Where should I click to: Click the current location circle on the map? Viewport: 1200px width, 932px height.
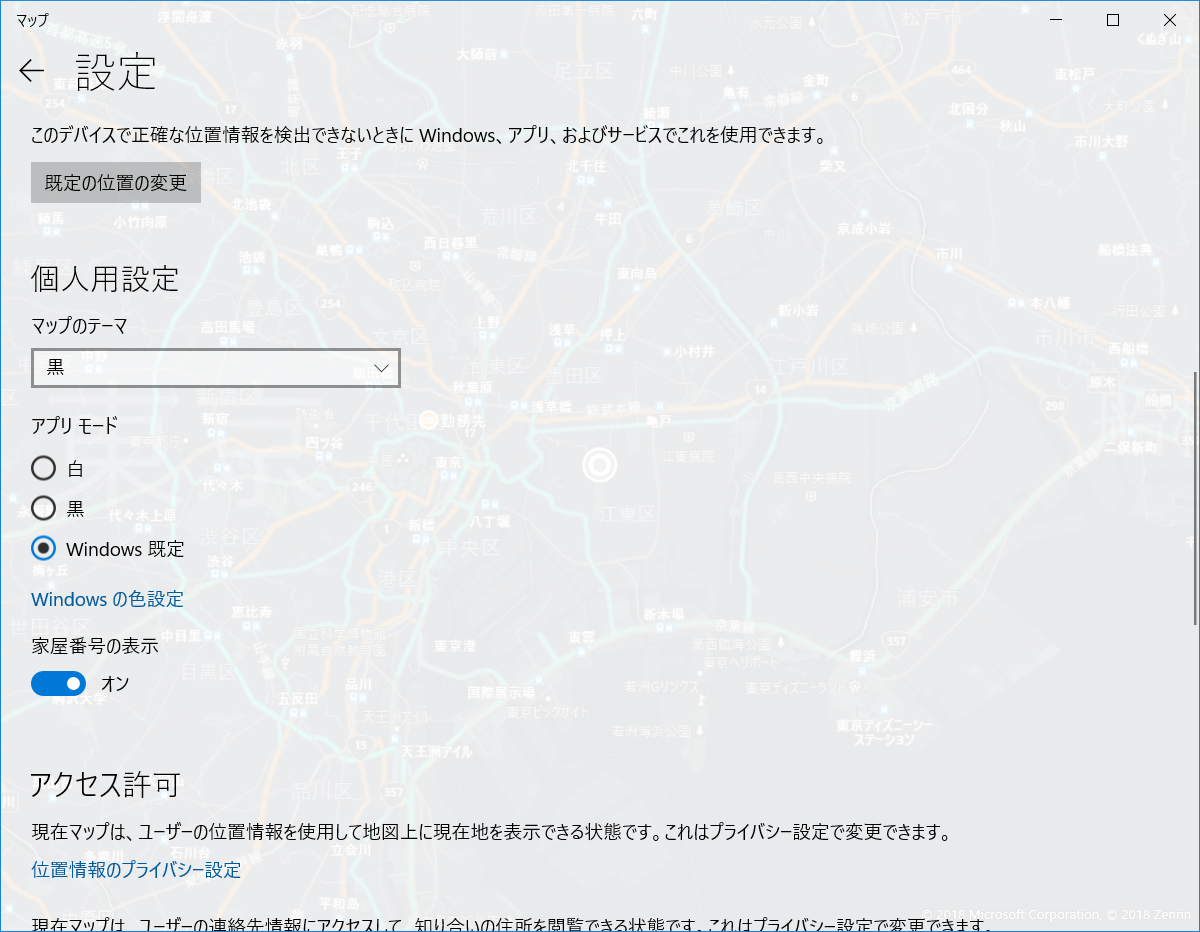coord(599,465)
